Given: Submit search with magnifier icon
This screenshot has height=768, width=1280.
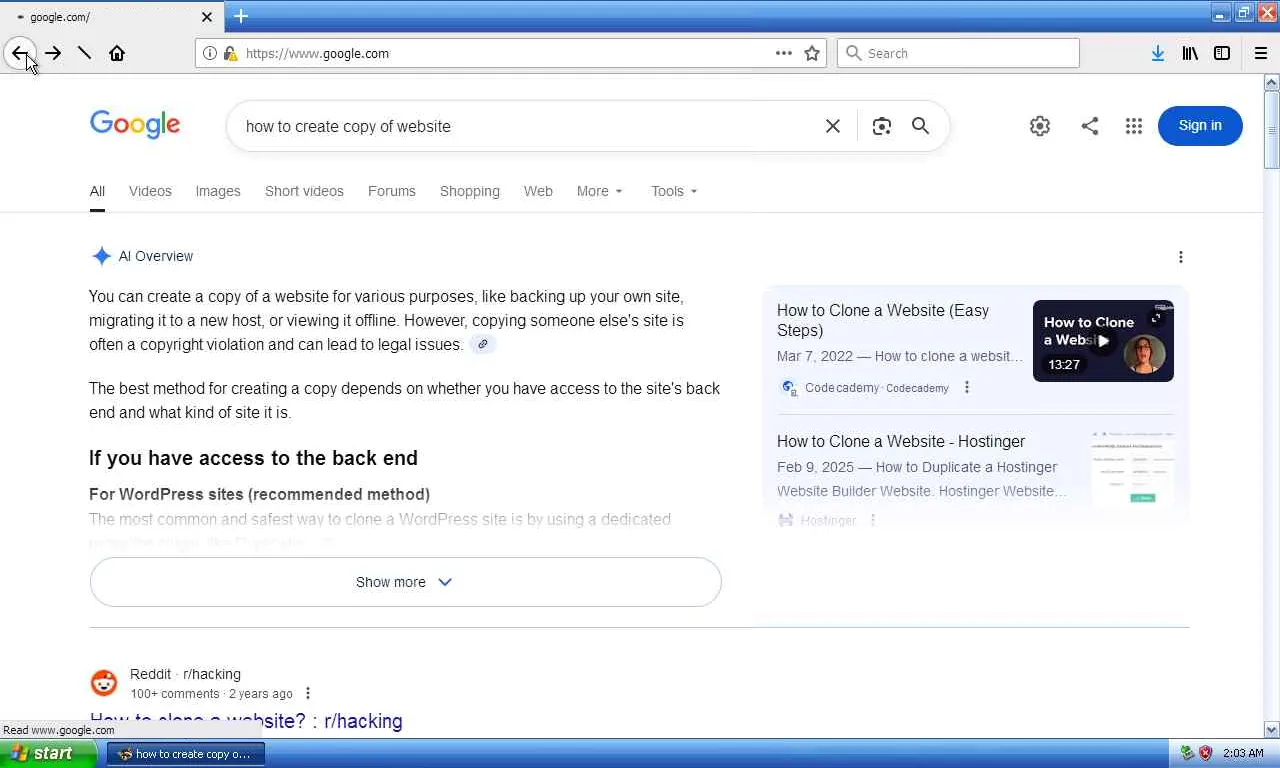Looking at the screenshot, I should 920,126.
